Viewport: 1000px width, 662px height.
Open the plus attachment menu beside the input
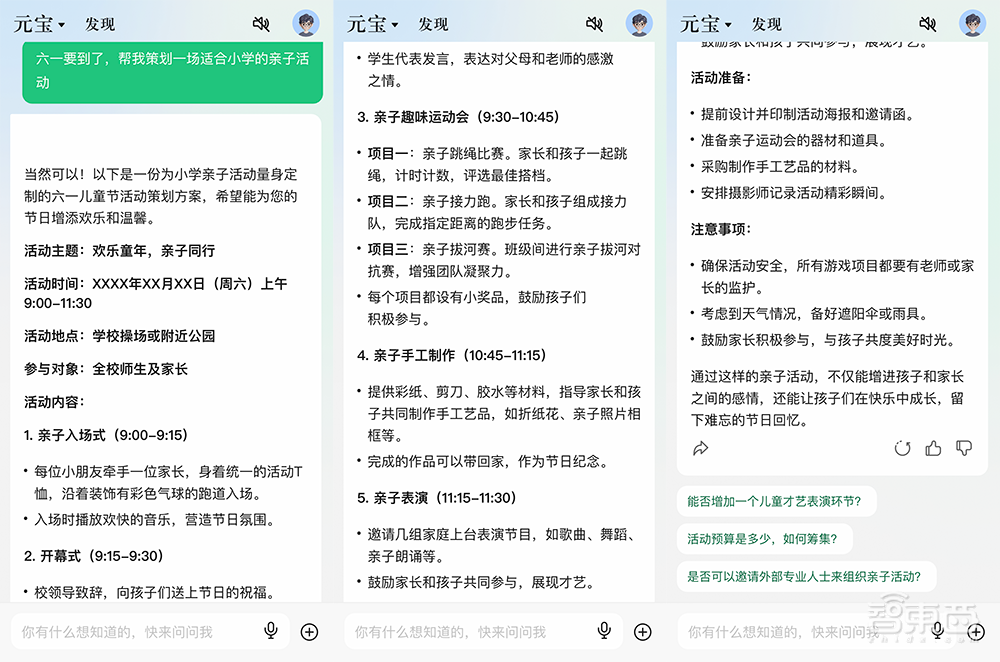[x=309, y=631]
